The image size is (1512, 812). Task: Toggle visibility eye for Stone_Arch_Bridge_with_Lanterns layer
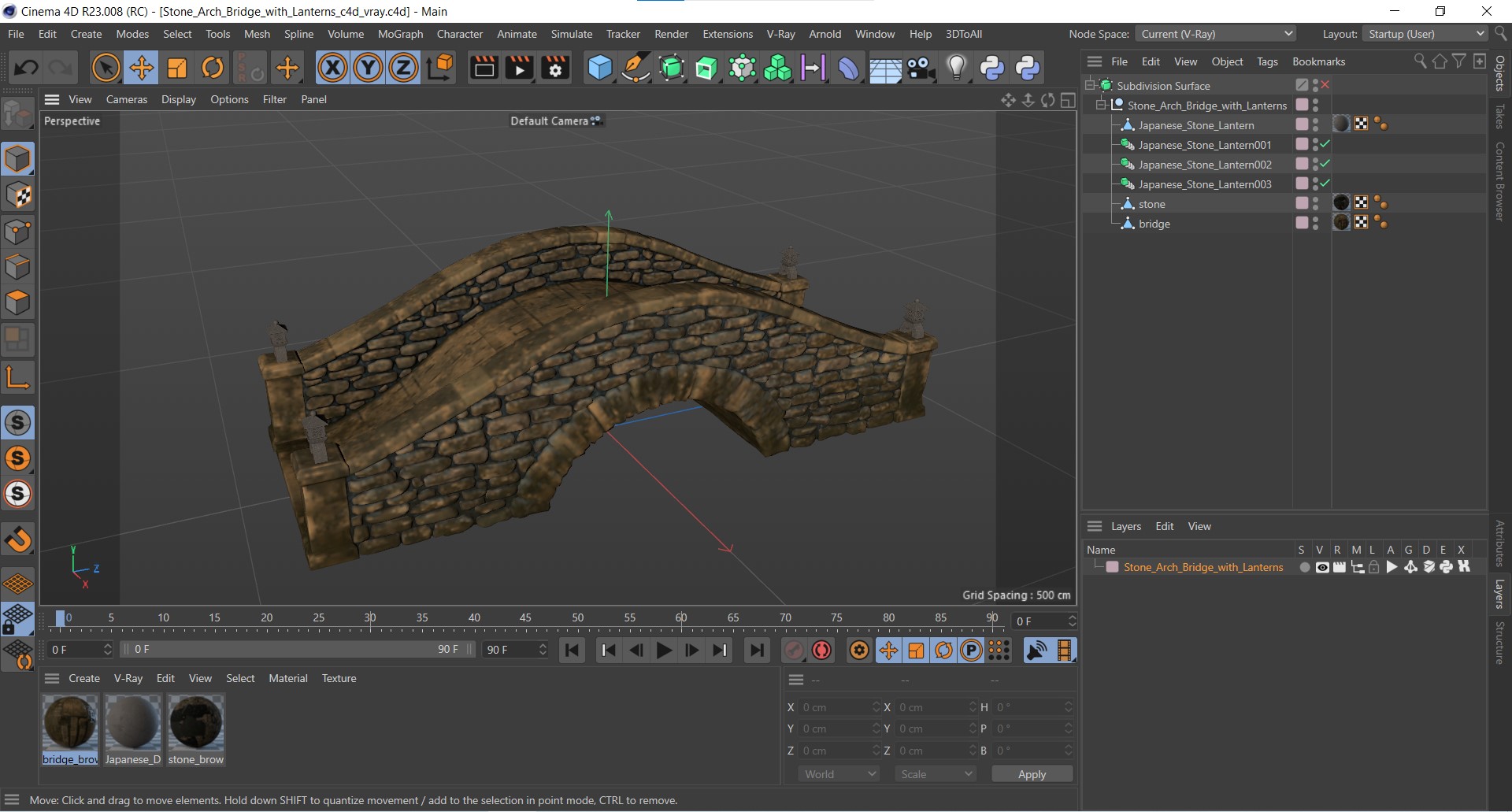[1322, 567]
